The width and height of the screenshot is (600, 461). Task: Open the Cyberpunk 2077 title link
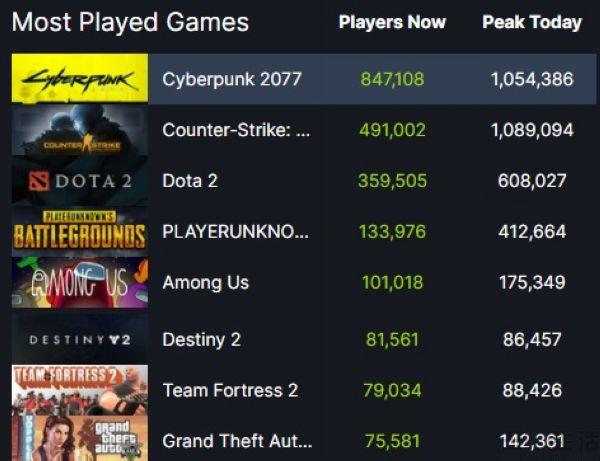click(x=232, y=79)
